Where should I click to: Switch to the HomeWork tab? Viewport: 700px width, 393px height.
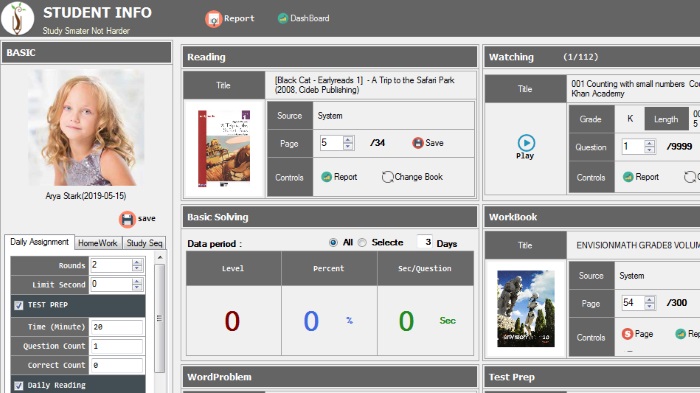[98, 243]
